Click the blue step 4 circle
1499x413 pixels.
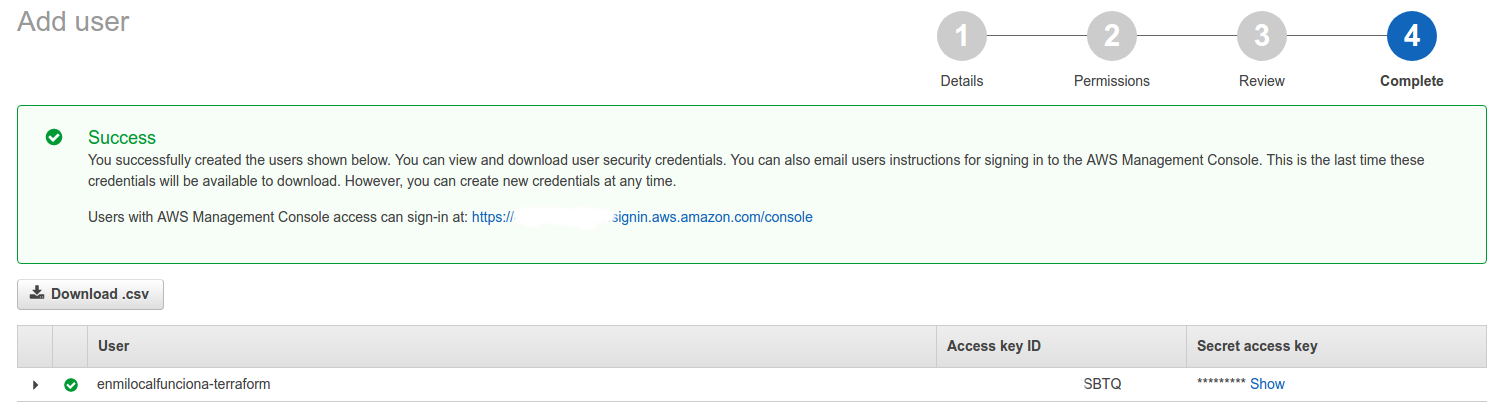(1411, 37)
